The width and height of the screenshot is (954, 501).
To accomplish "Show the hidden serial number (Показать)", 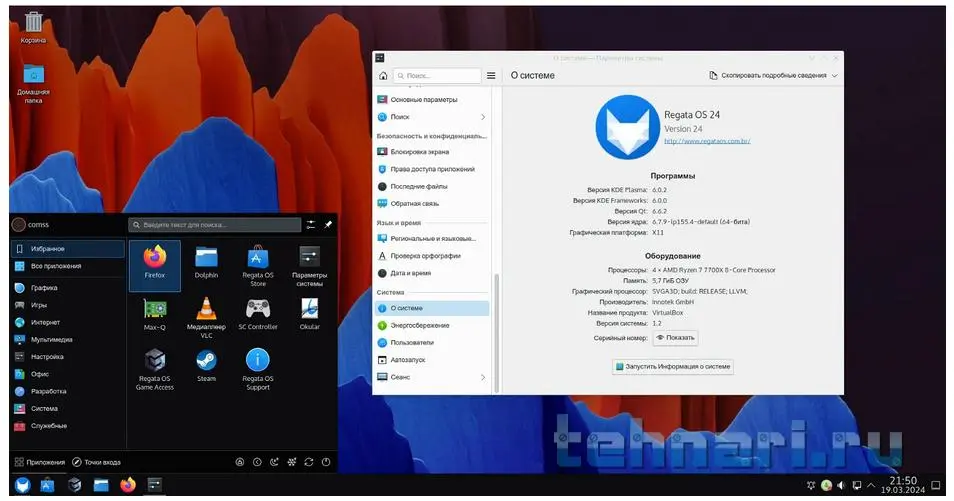I will click(x=675, y=338).
